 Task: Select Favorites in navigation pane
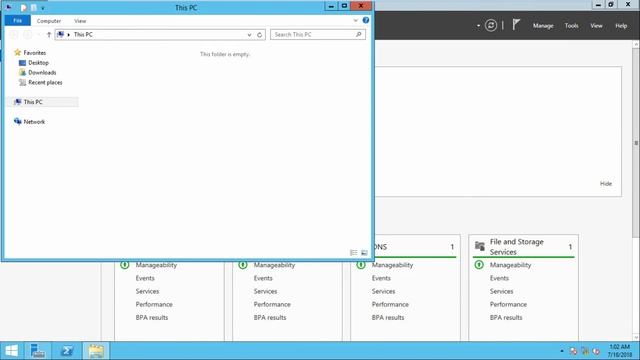tap(35, 53)
